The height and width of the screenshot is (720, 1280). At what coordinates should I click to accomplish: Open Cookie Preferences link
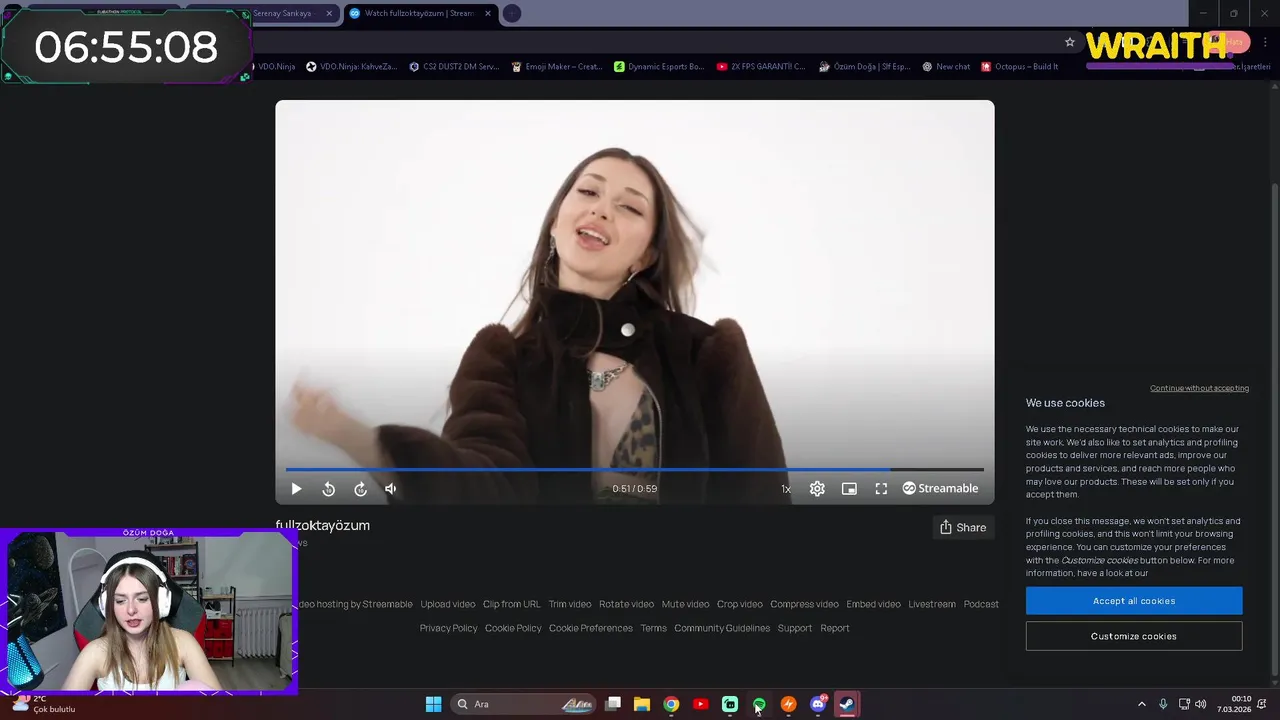[x=591, y=628]
